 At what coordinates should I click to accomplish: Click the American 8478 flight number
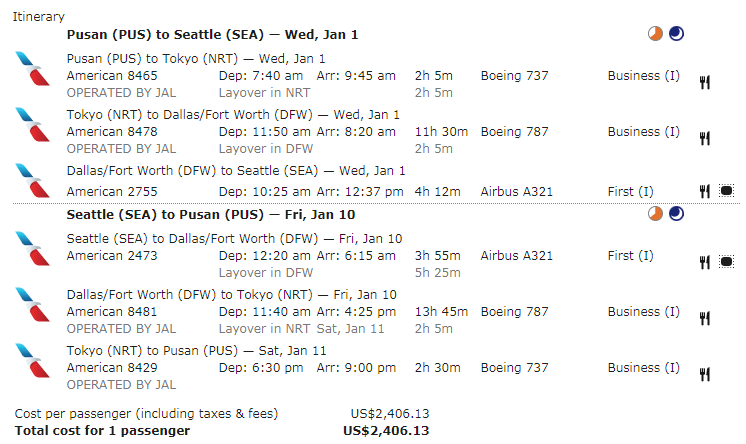click(112, 132)
